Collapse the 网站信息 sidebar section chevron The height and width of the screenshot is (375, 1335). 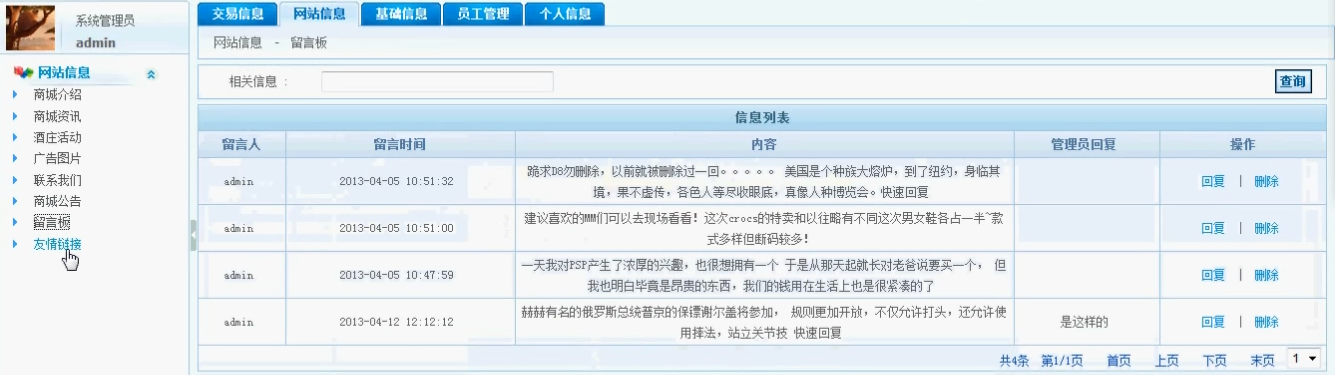coord(151,74)
